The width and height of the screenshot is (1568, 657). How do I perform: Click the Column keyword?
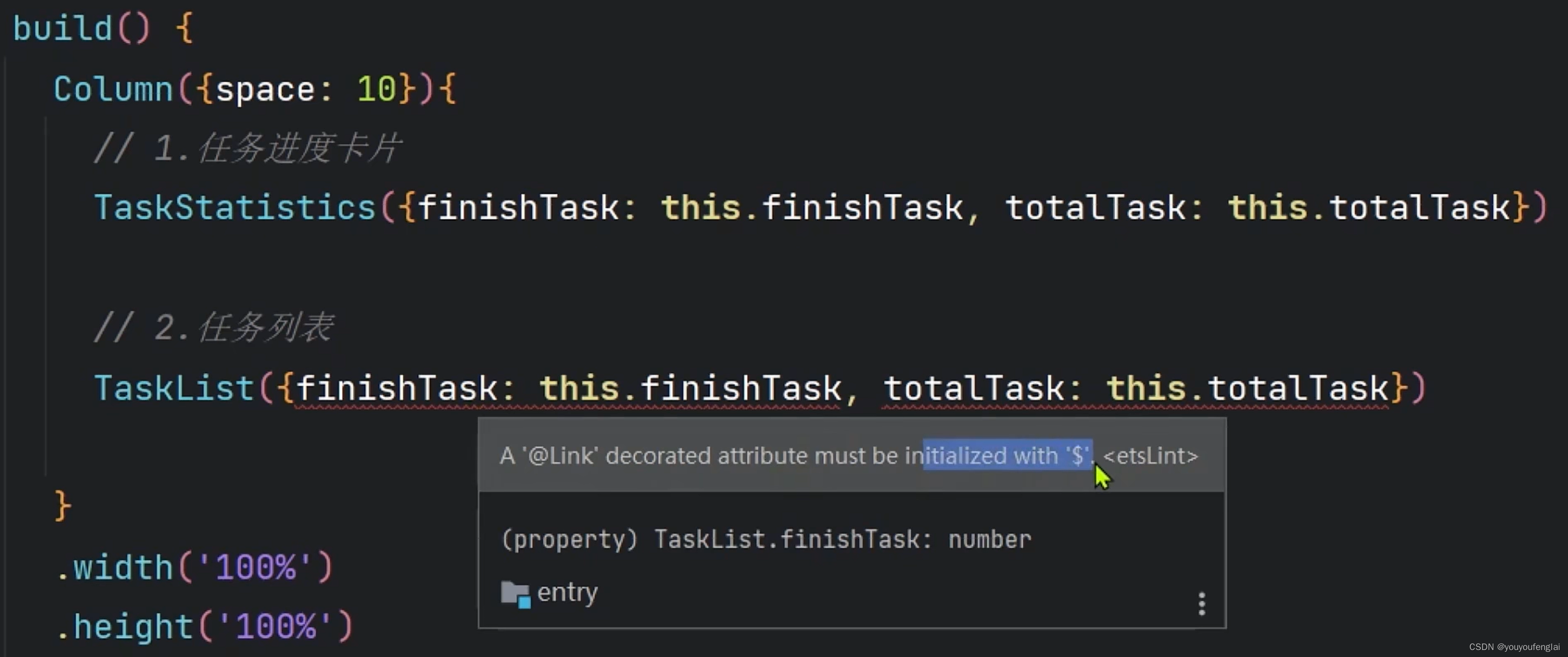[x=113, y=90]
